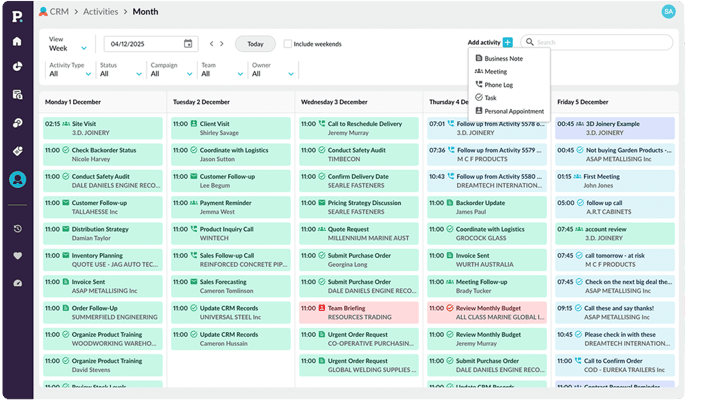Open the pie chart dashboard icon in sidebar
Image resolution: width=720 pixels, height=400 pixels.
17,67
